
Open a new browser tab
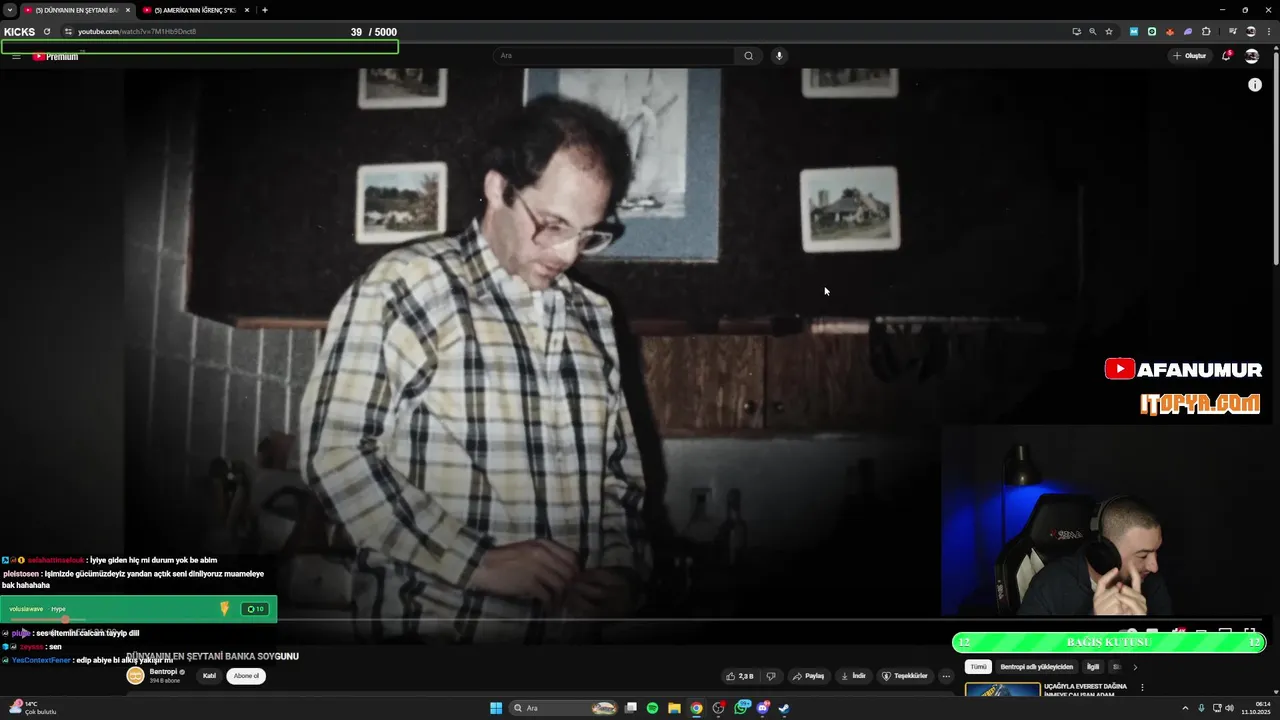(265, 10)
